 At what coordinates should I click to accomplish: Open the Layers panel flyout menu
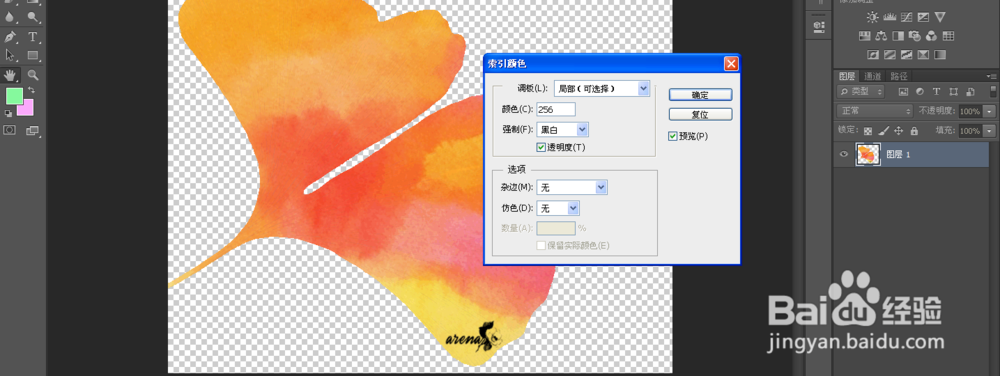tap(992, 76)
